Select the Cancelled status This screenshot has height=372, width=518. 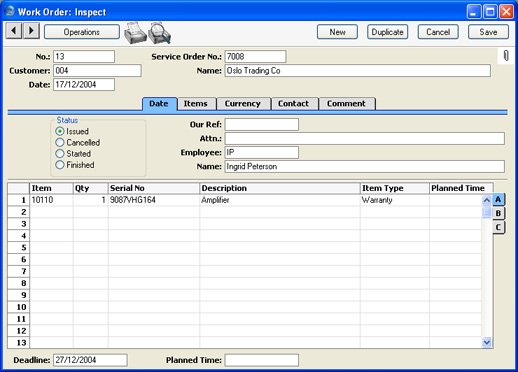tap(60, 143)
